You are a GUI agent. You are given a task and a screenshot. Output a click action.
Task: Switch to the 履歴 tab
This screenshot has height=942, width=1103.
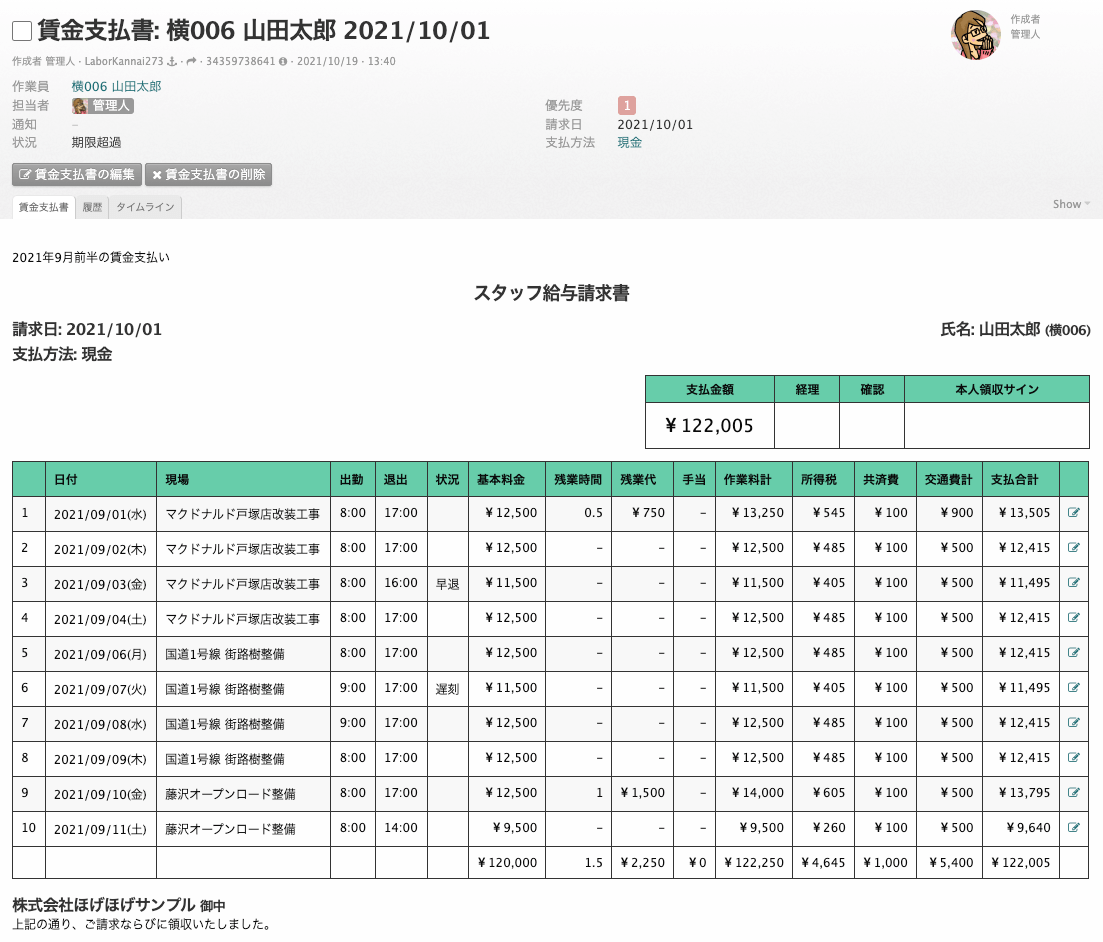point(92,207)
